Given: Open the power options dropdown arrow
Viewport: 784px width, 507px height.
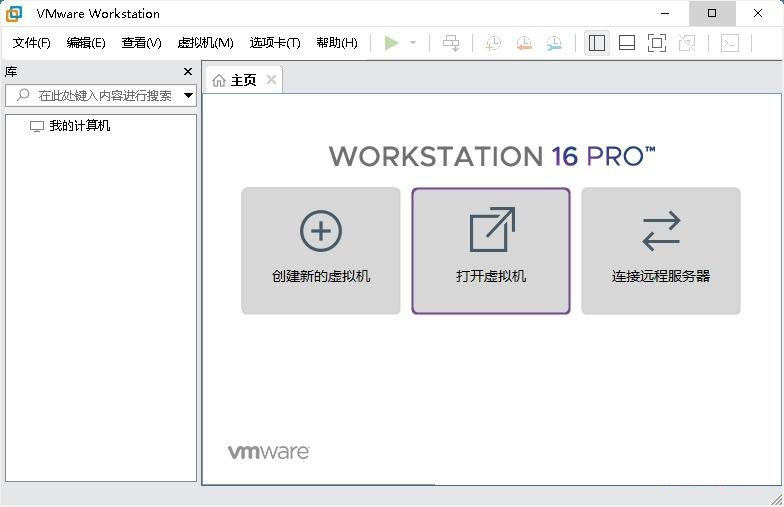Looking at the screenshot, I should (x=413, y=43).
